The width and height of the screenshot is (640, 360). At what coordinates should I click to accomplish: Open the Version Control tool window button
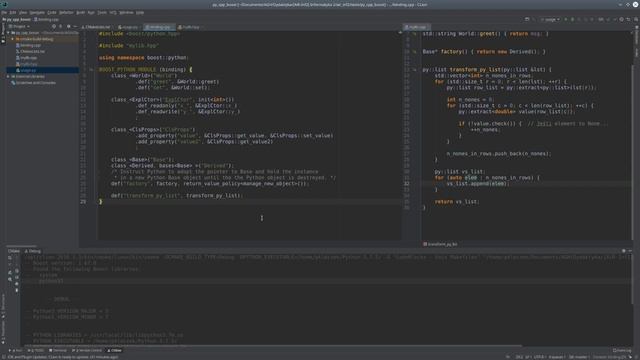click(87, 351)
